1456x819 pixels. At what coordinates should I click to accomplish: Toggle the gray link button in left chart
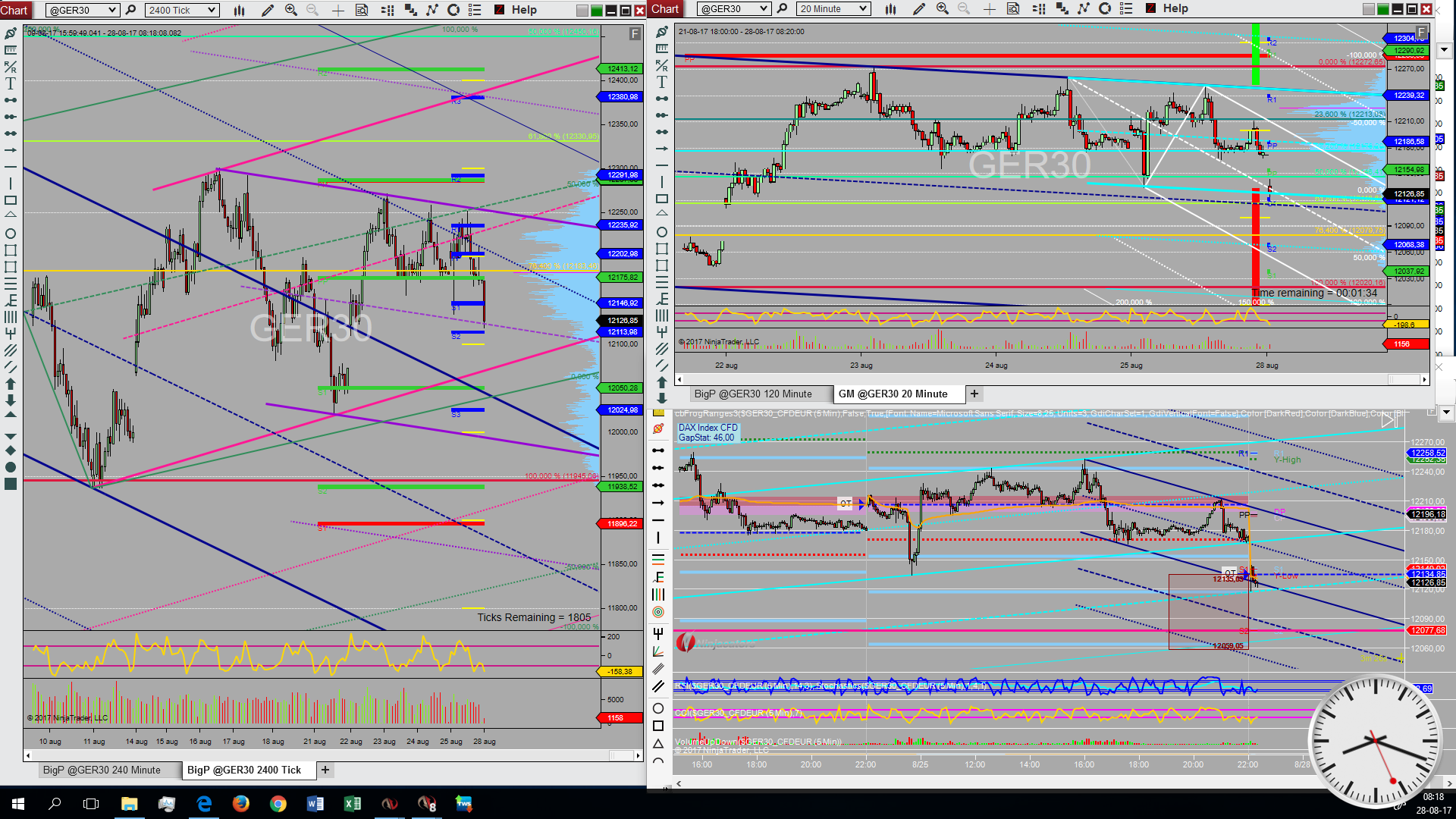click(582, 11)
